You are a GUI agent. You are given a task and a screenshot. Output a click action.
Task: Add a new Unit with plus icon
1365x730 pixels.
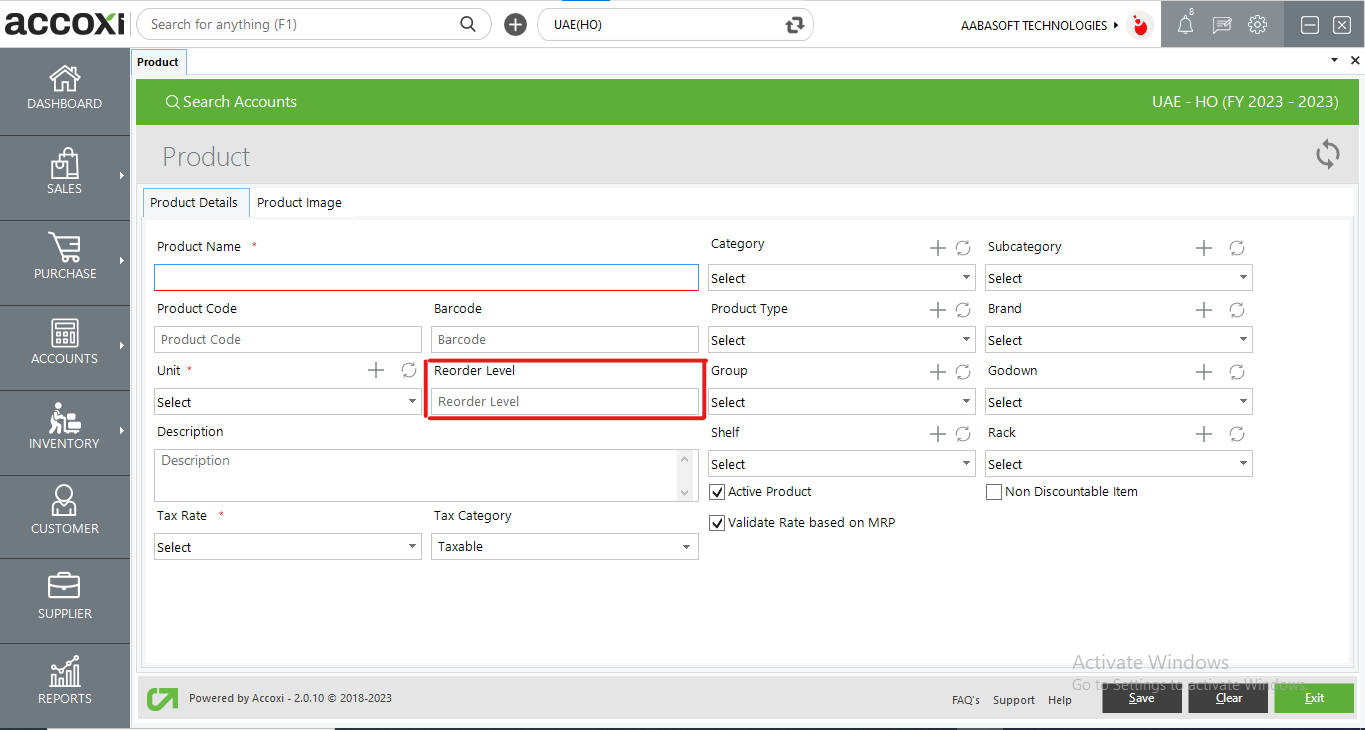376,371
